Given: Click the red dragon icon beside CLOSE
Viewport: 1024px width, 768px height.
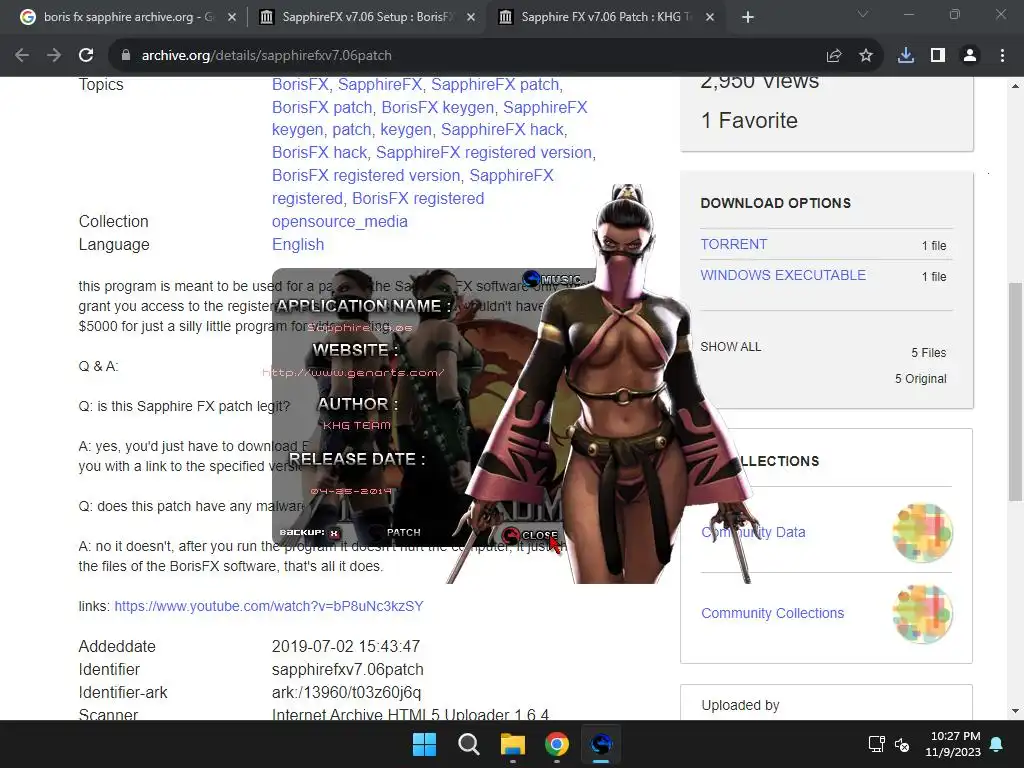Looking at the screenshot, I should (x=511, y=536).
